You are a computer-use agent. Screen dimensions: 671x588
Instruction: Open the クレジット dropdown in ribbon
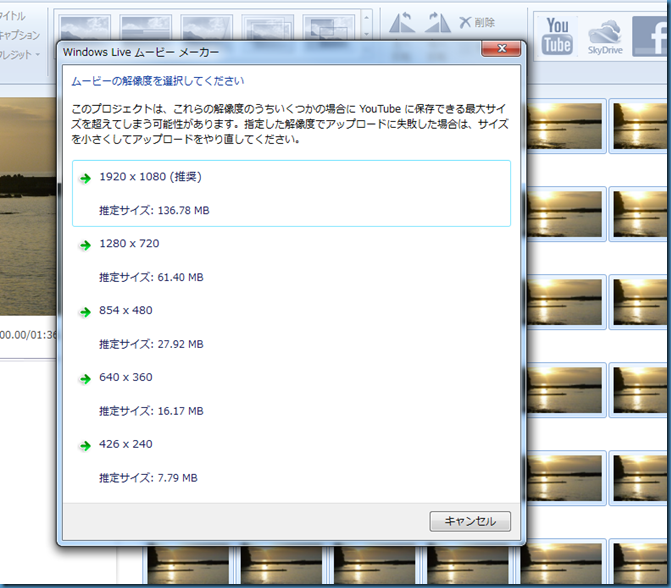19,54
